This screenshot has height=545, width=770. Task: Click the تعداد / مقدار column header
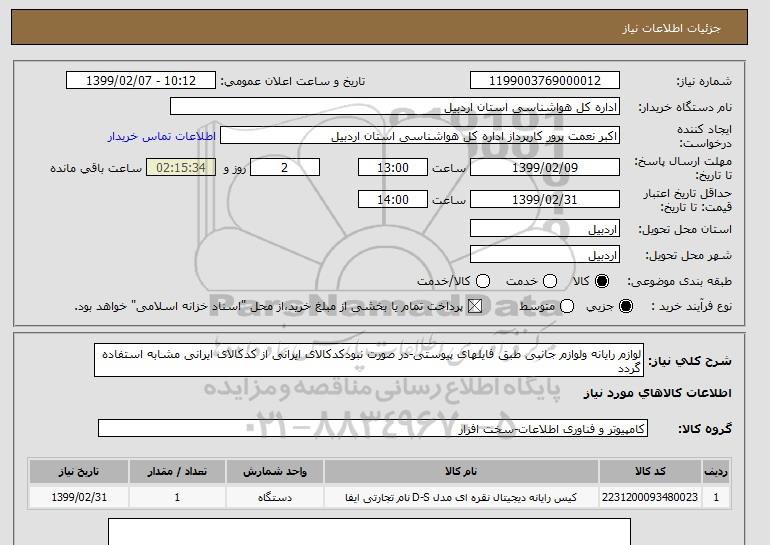177,471
